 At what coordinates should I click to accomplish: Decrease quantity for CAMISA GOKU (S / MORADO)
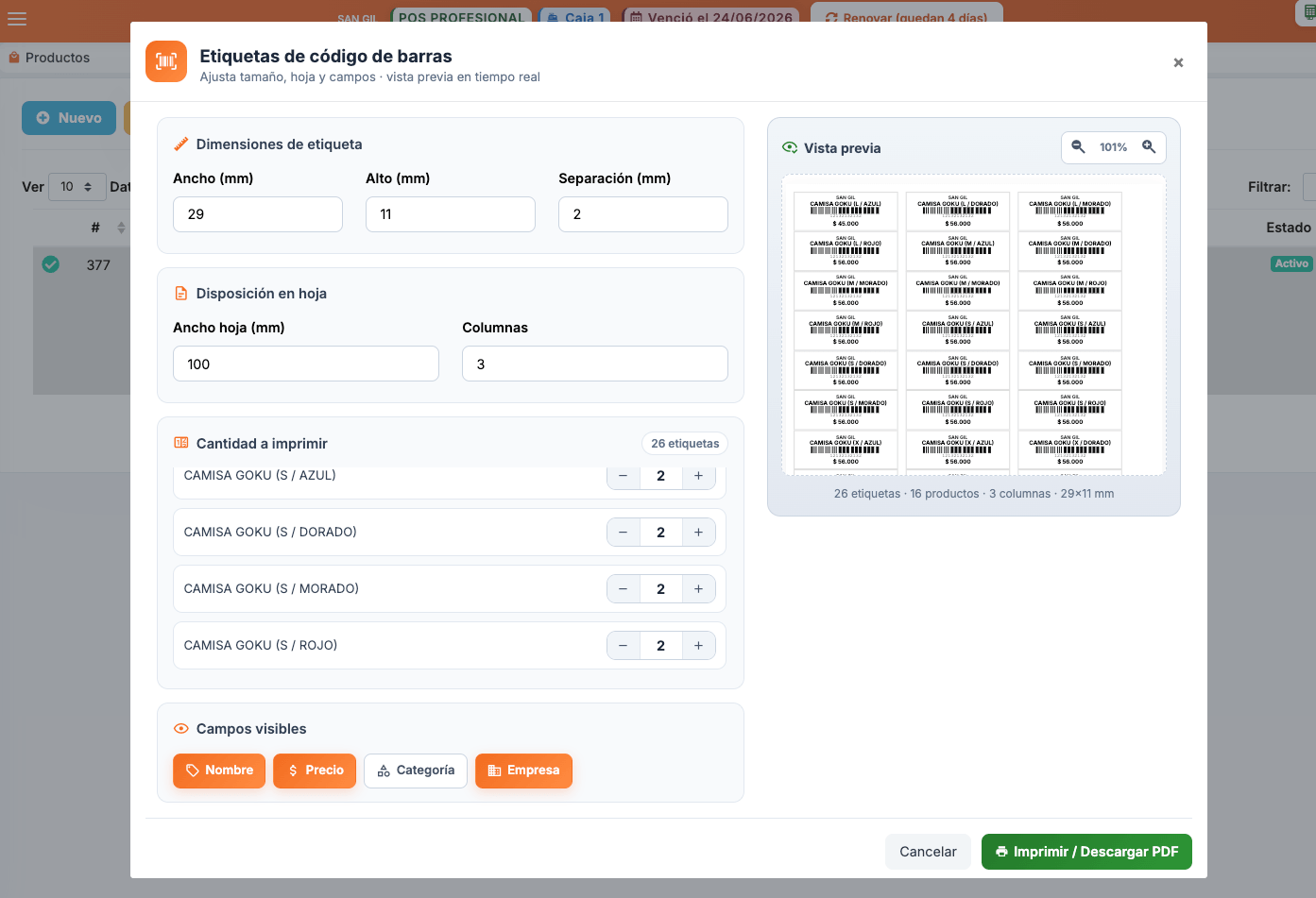coord(624,589)
